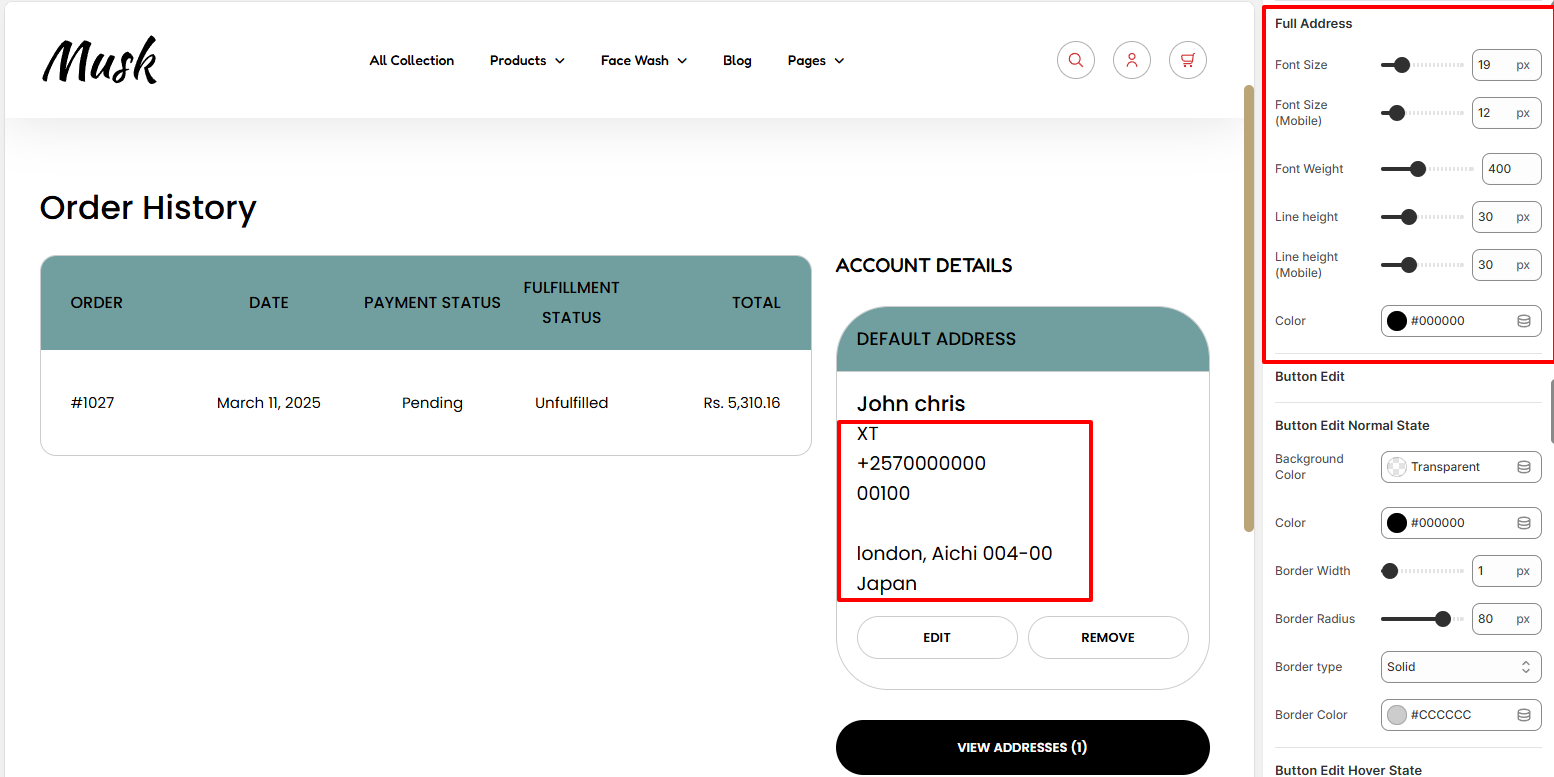Click the Musk logo
This screenshot has width=1554, height=777.
pos(100,60)
